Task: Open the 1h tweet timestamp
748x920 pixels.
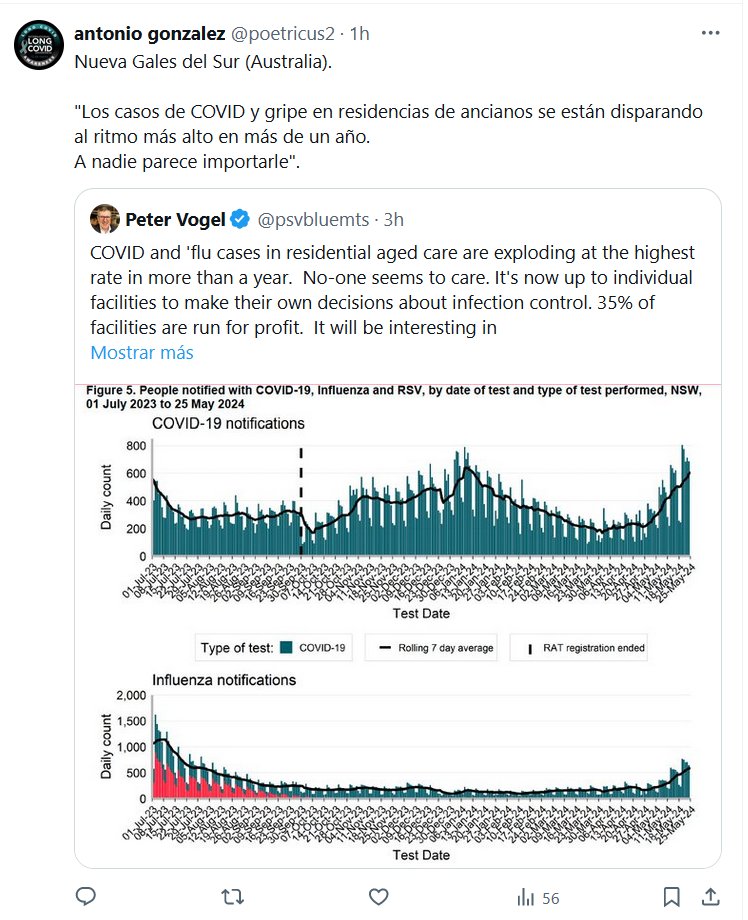Action: [x=359, y=33]
